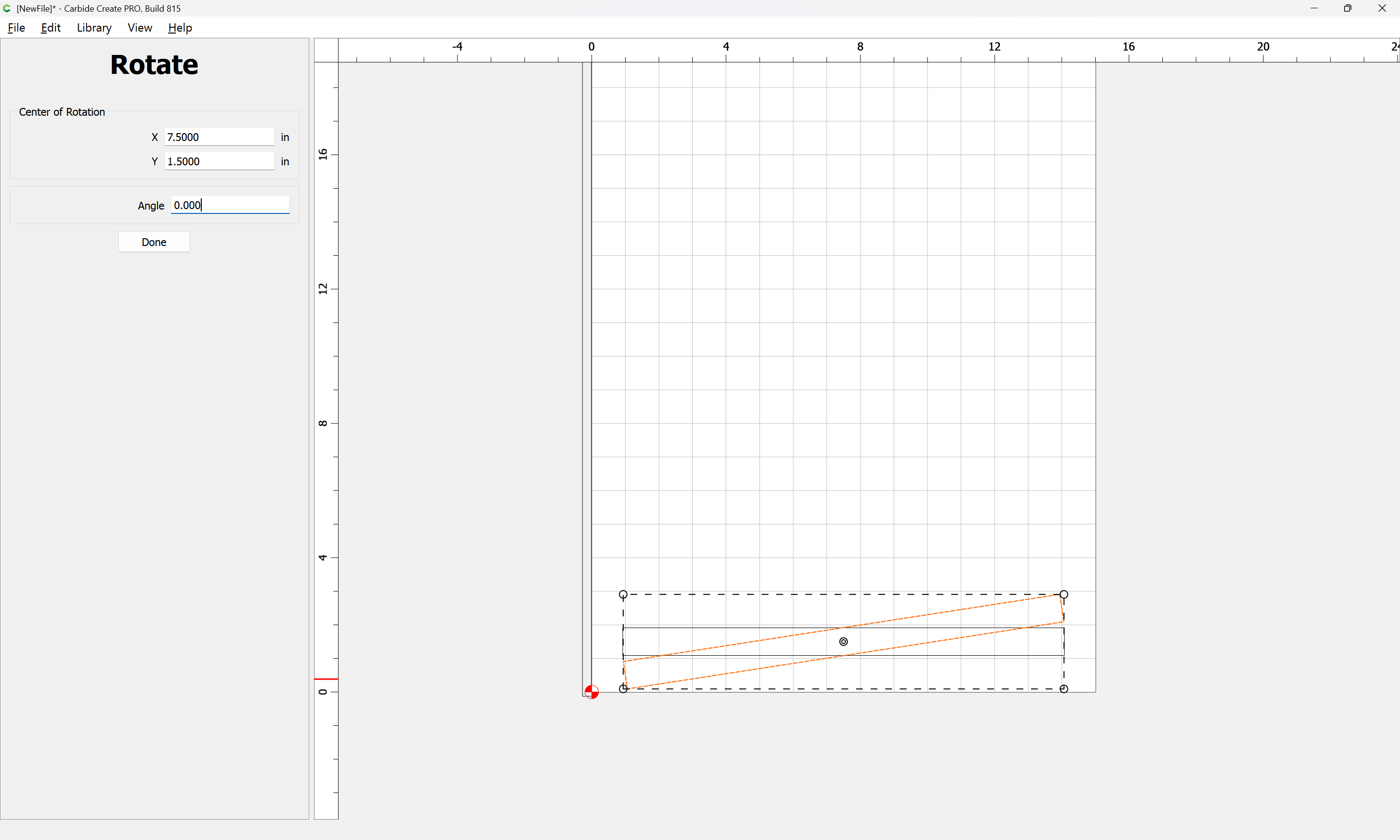1400x840 pixels.
Task: Click the '12' mark on horizontal ruler
Action: (x=994, y=46)
